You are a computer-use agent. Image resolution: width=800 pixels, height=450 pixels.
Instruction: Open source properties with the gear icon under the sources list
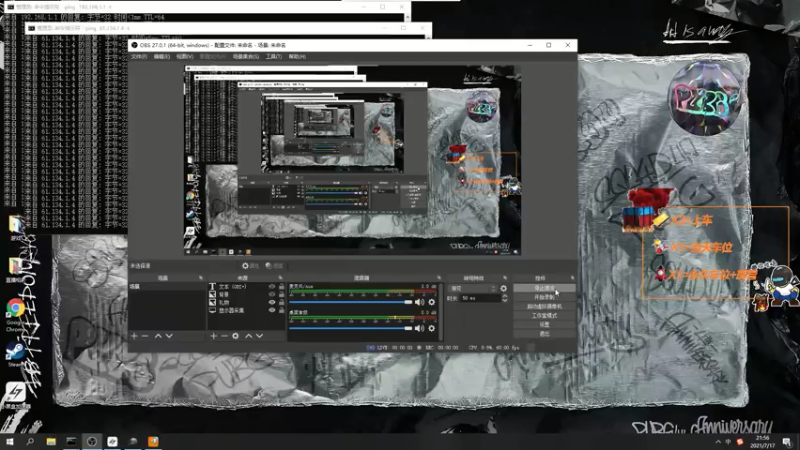coord(235,336)
